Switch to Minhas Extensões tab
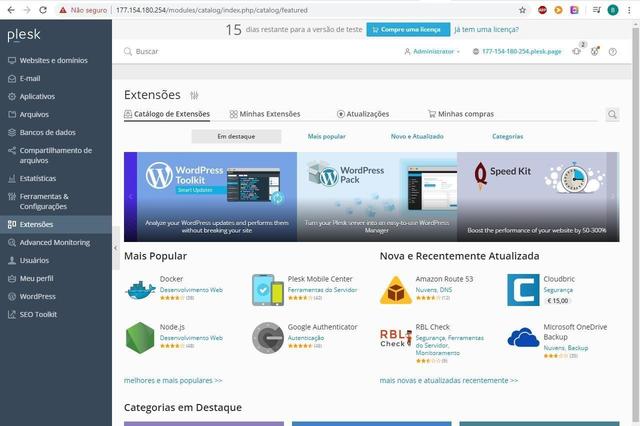The height and width of the screenshot is (426, 640). 265,114
